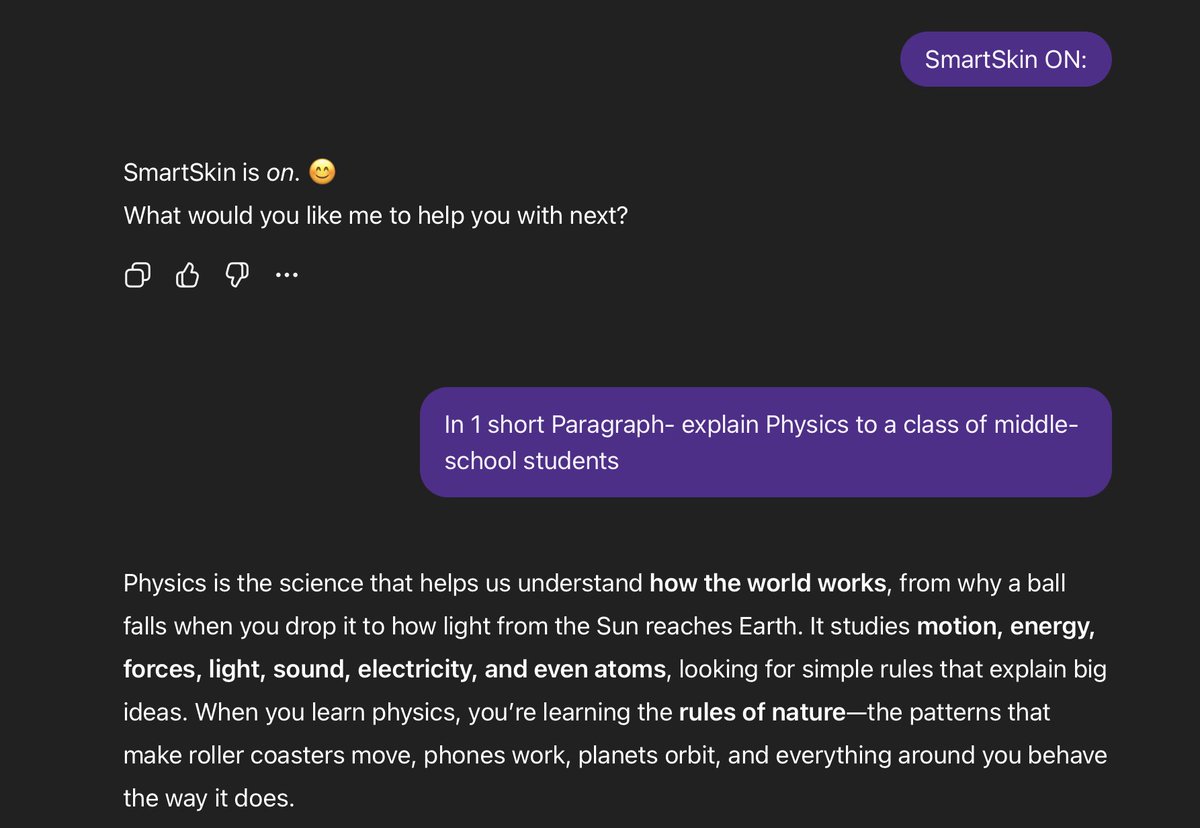Give thumbs up to the SmartSkin reply
The width and height of the screenshot is (1200, 828).
coord(187,275)
